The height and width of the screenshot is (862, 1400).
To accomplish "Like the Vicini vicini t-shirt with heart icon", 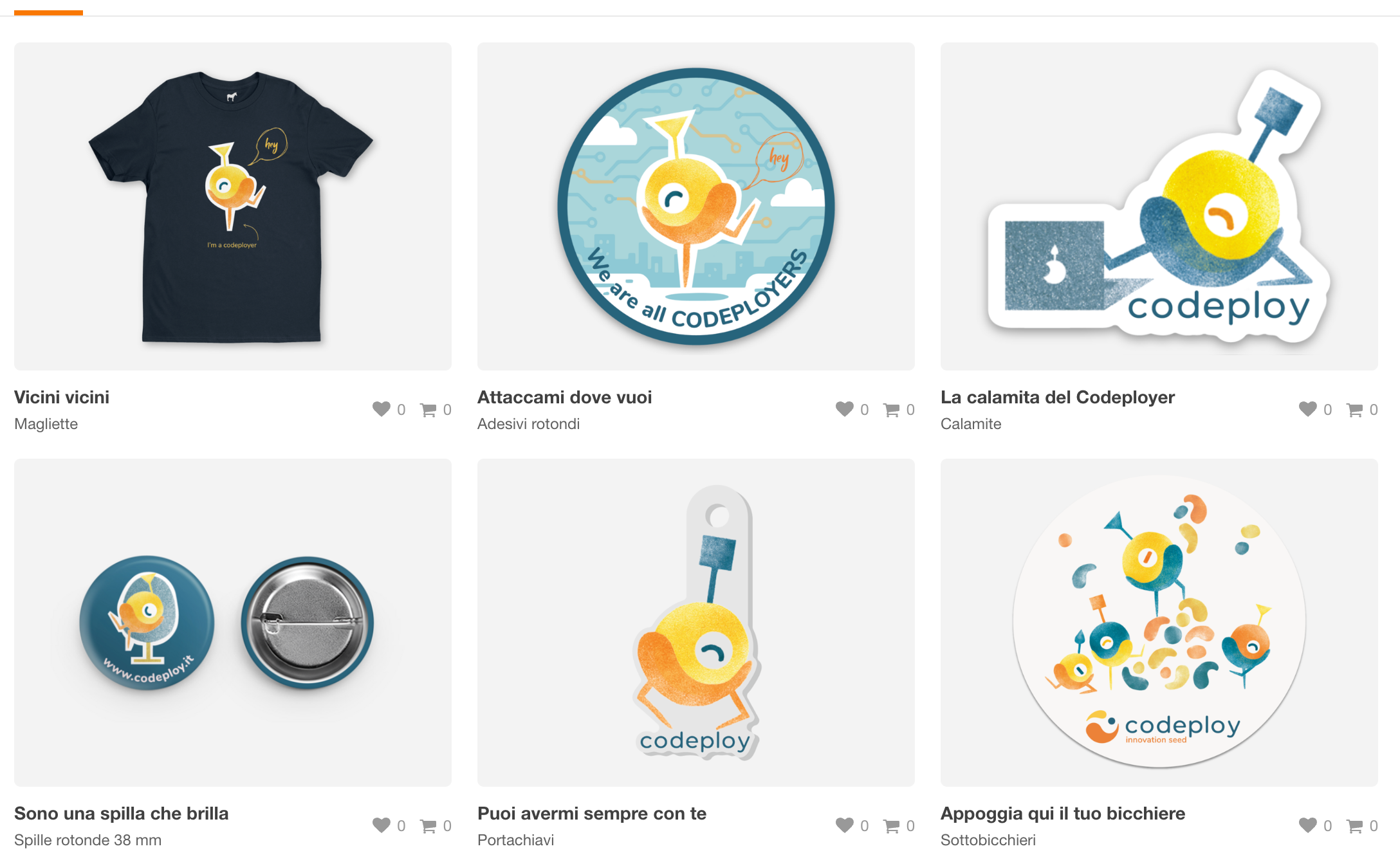I will (382, 409).
